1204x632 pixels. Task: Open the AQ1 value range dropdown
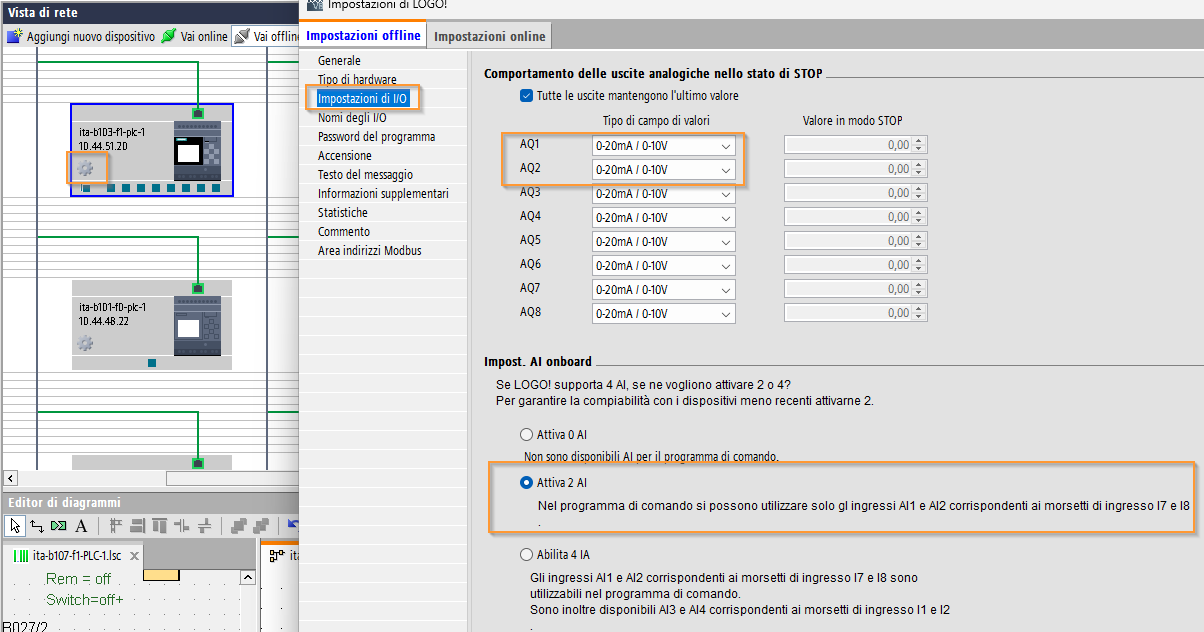[x=664, y=146]
